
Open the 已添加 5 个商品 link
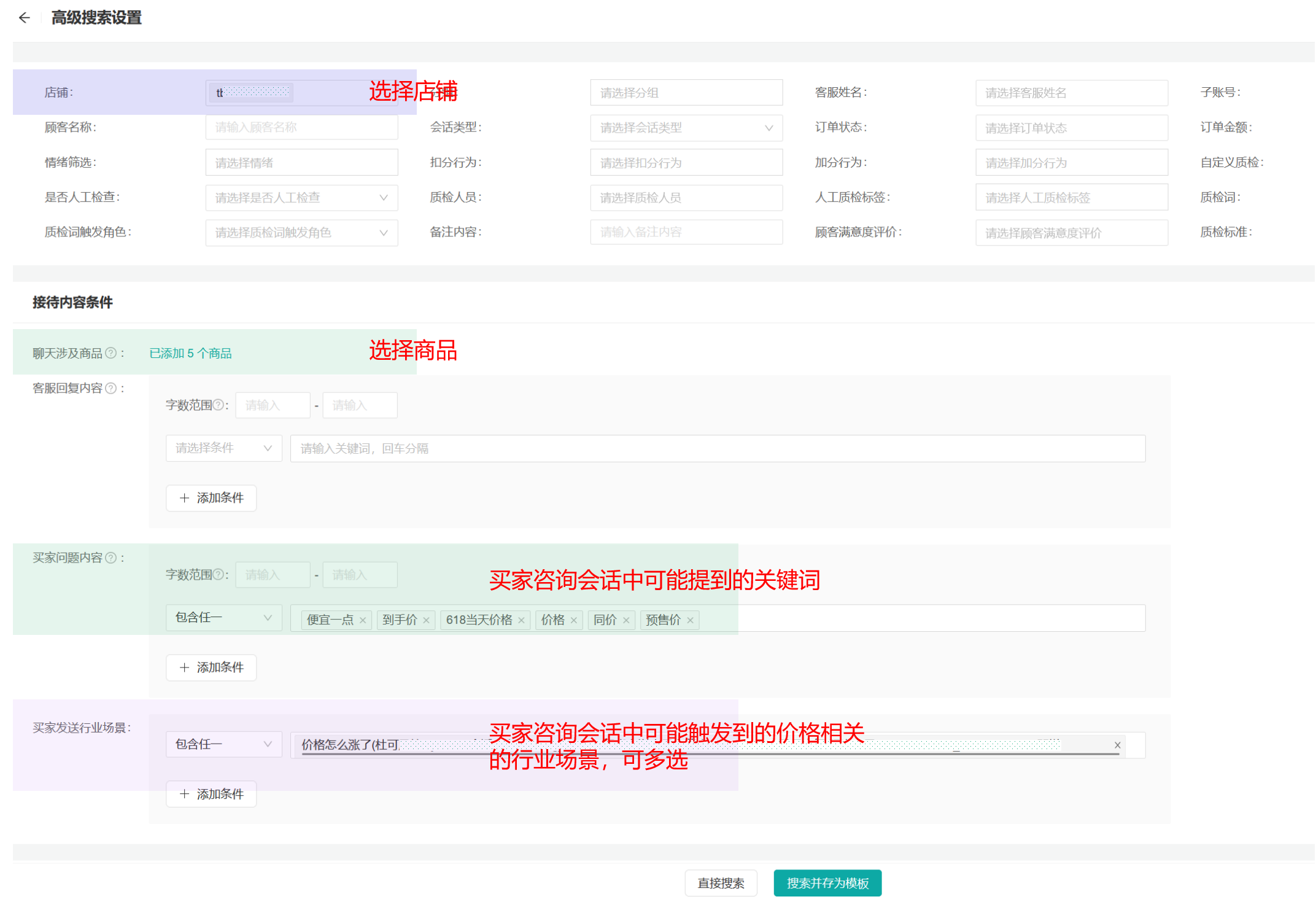click(190, 353)
